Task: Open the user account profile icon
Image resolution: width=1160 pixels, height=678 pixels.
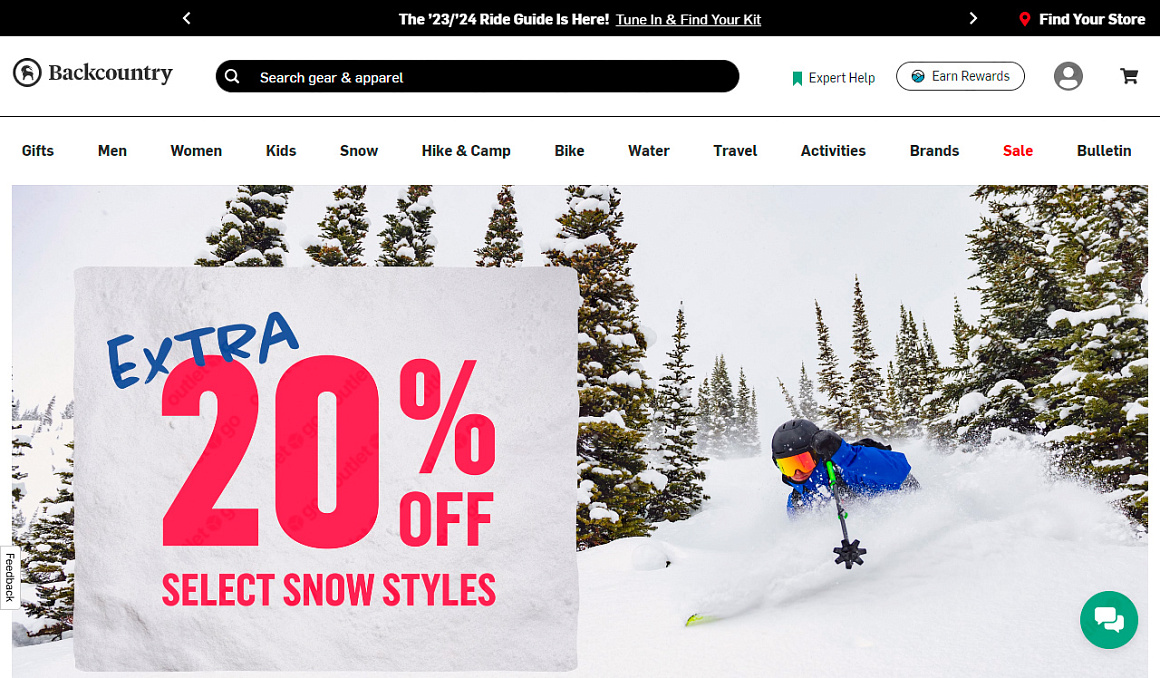Action: (1068, 76)
